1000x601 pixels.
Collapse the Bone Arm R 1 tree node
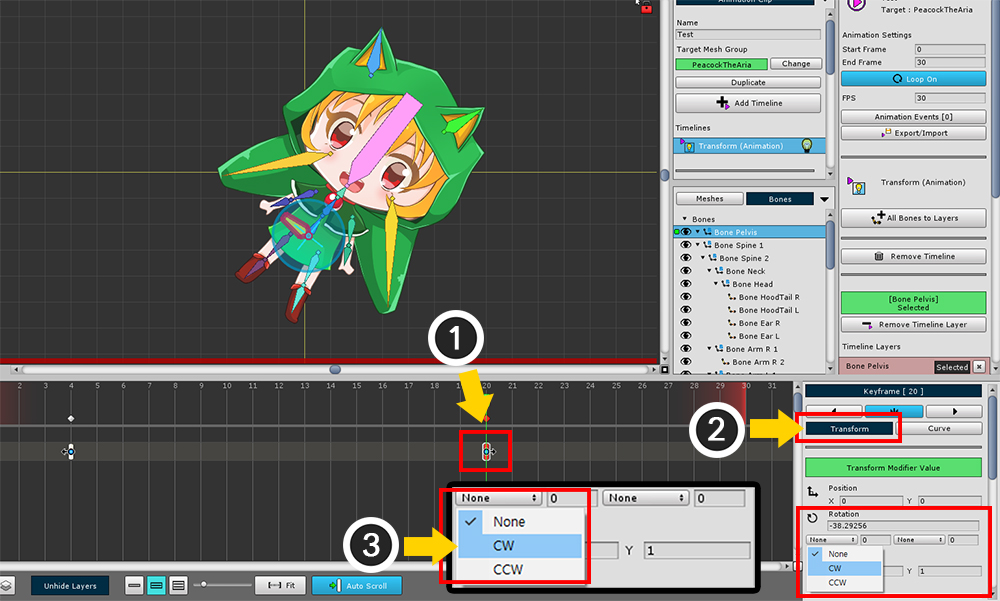click(709, 349)
